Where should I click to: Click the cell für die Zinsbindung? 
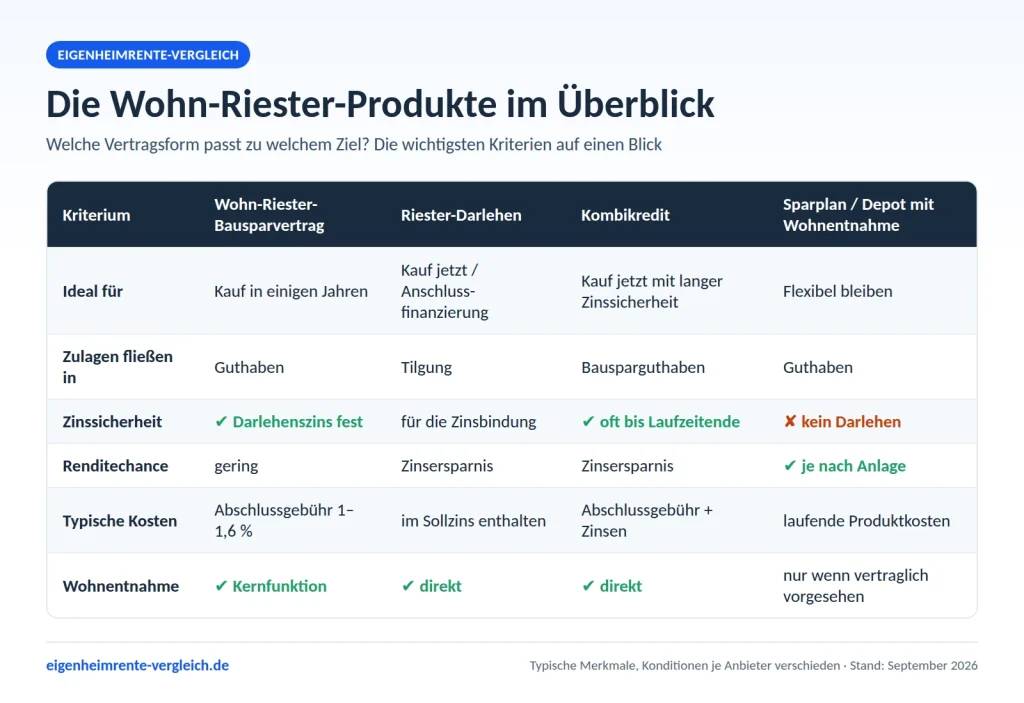[468, 421]
